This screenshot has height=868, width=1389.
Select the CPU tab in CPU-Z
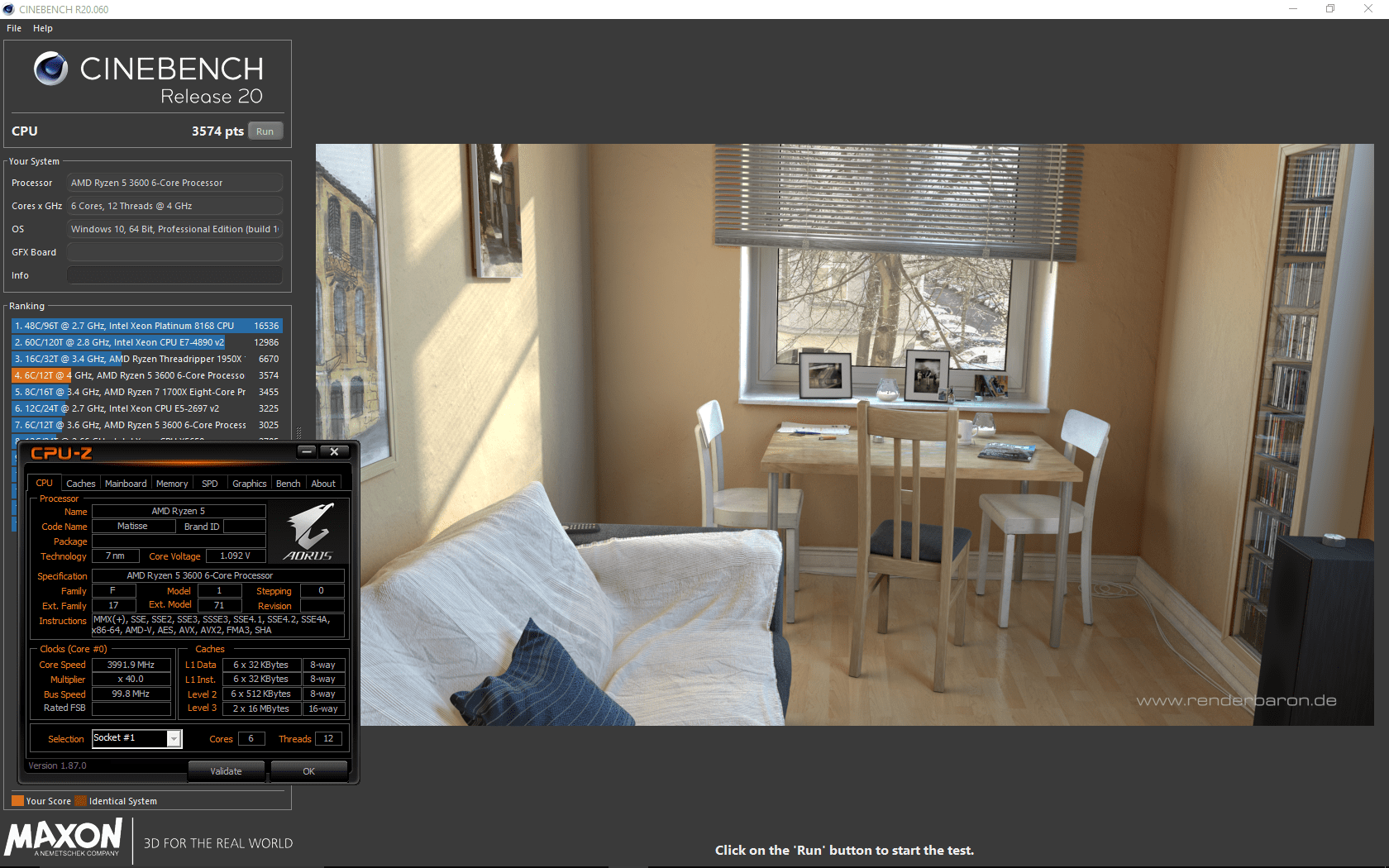[x=45, y=483]
